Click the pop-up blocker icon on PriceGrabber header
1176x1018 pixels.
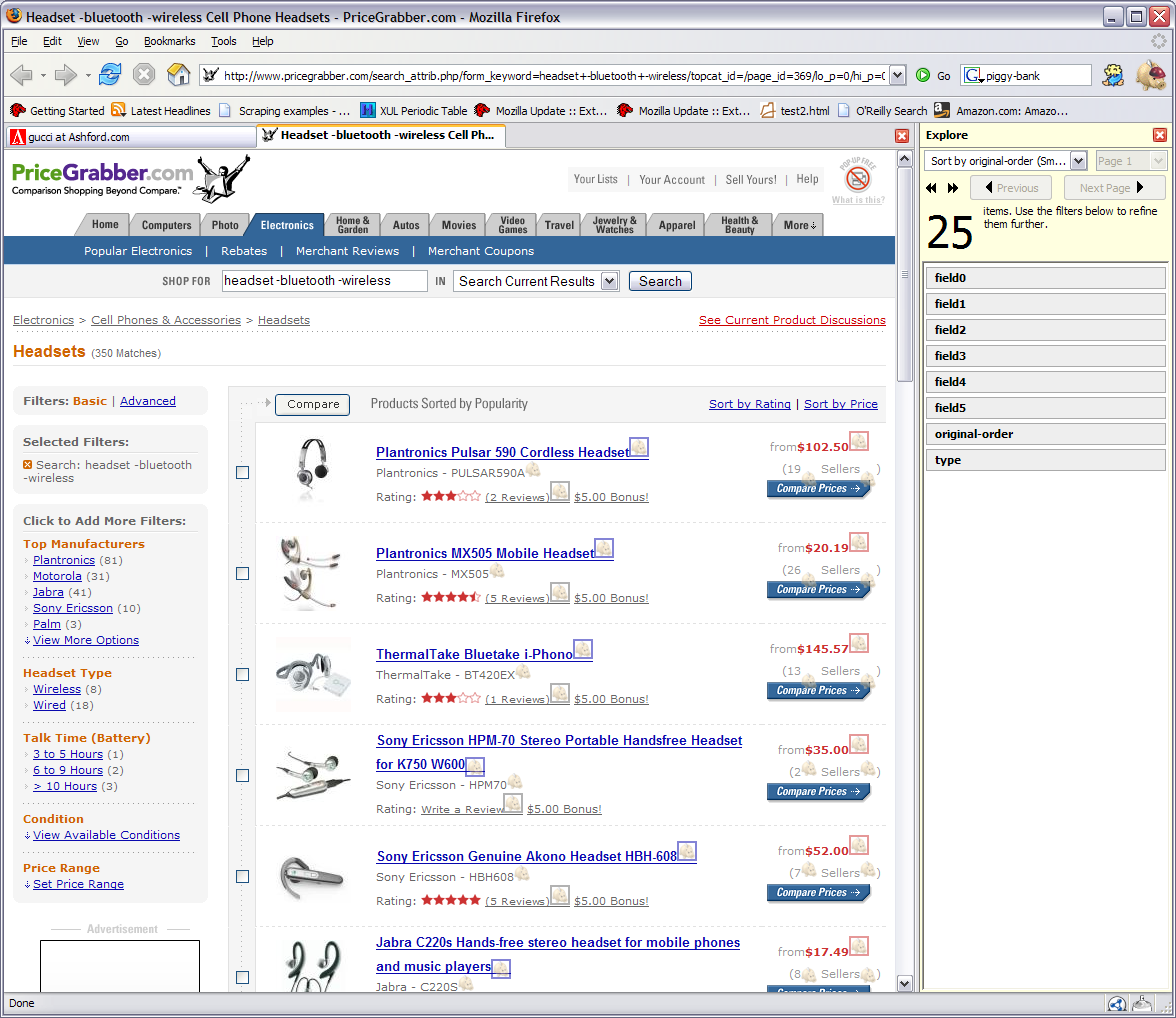pos(857,178)
